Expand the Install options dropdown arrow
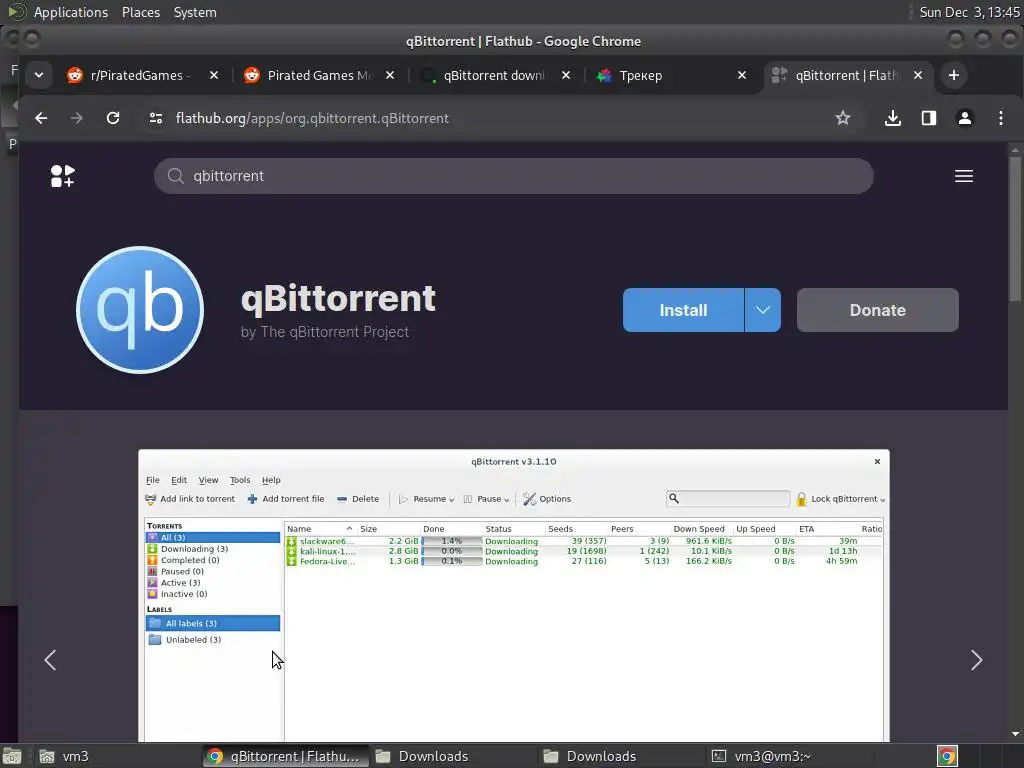Image resolution: width=1024 pixels, height=768 pixels. (763, 310)
